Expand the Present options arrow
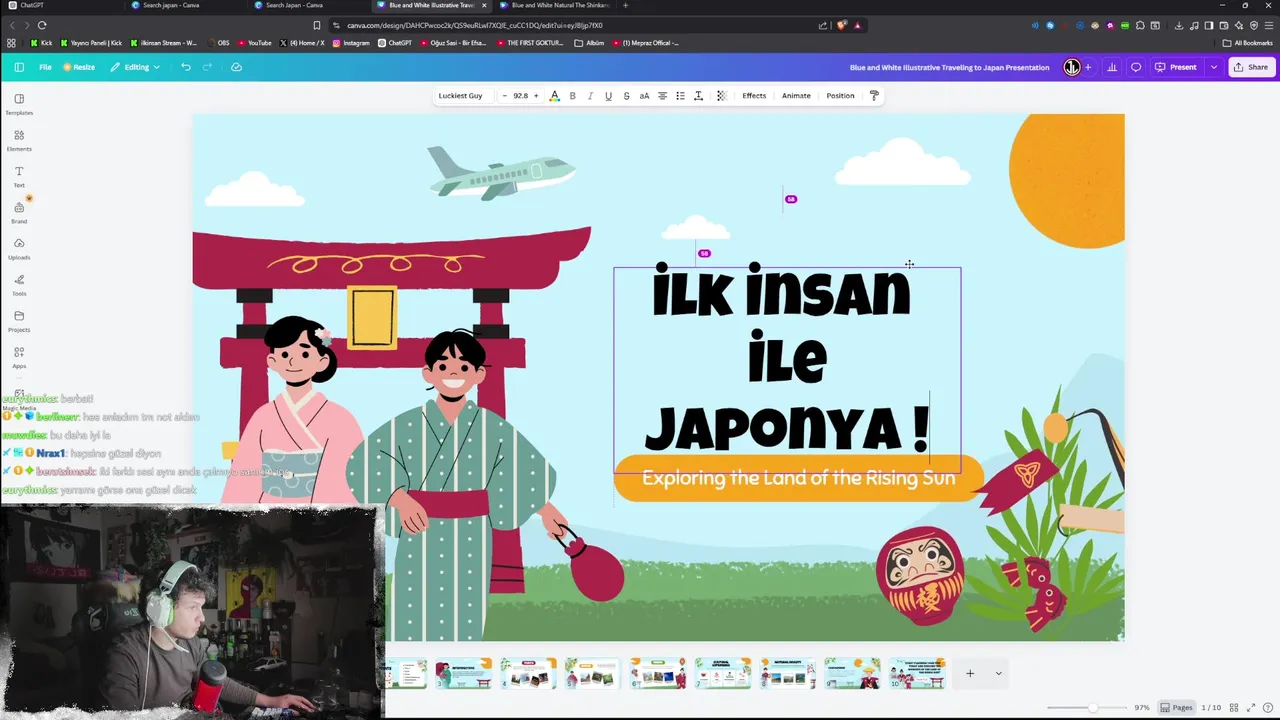This screenshot has height=720, width=1280. pos(1214,67)
